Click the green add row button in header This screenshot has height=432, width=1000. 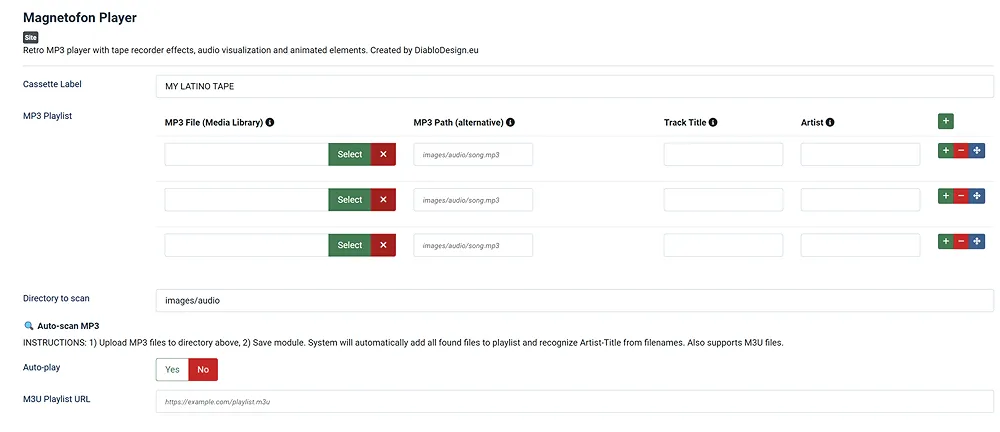945,121
